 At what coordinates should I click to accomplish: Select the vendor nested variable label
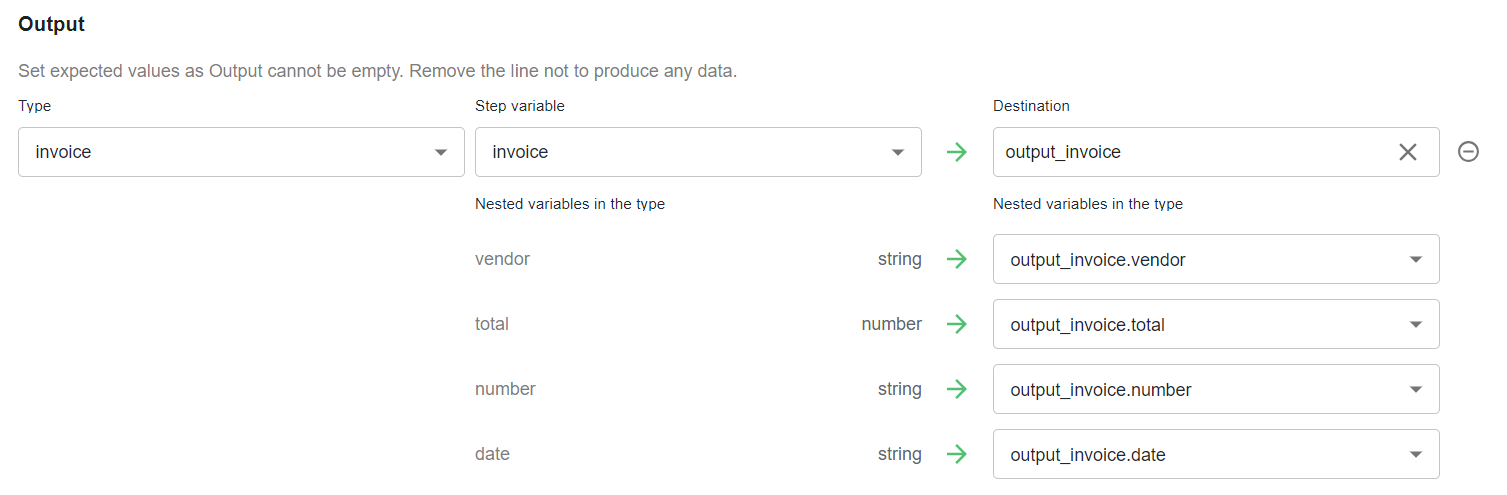click(x=502, y=259)
